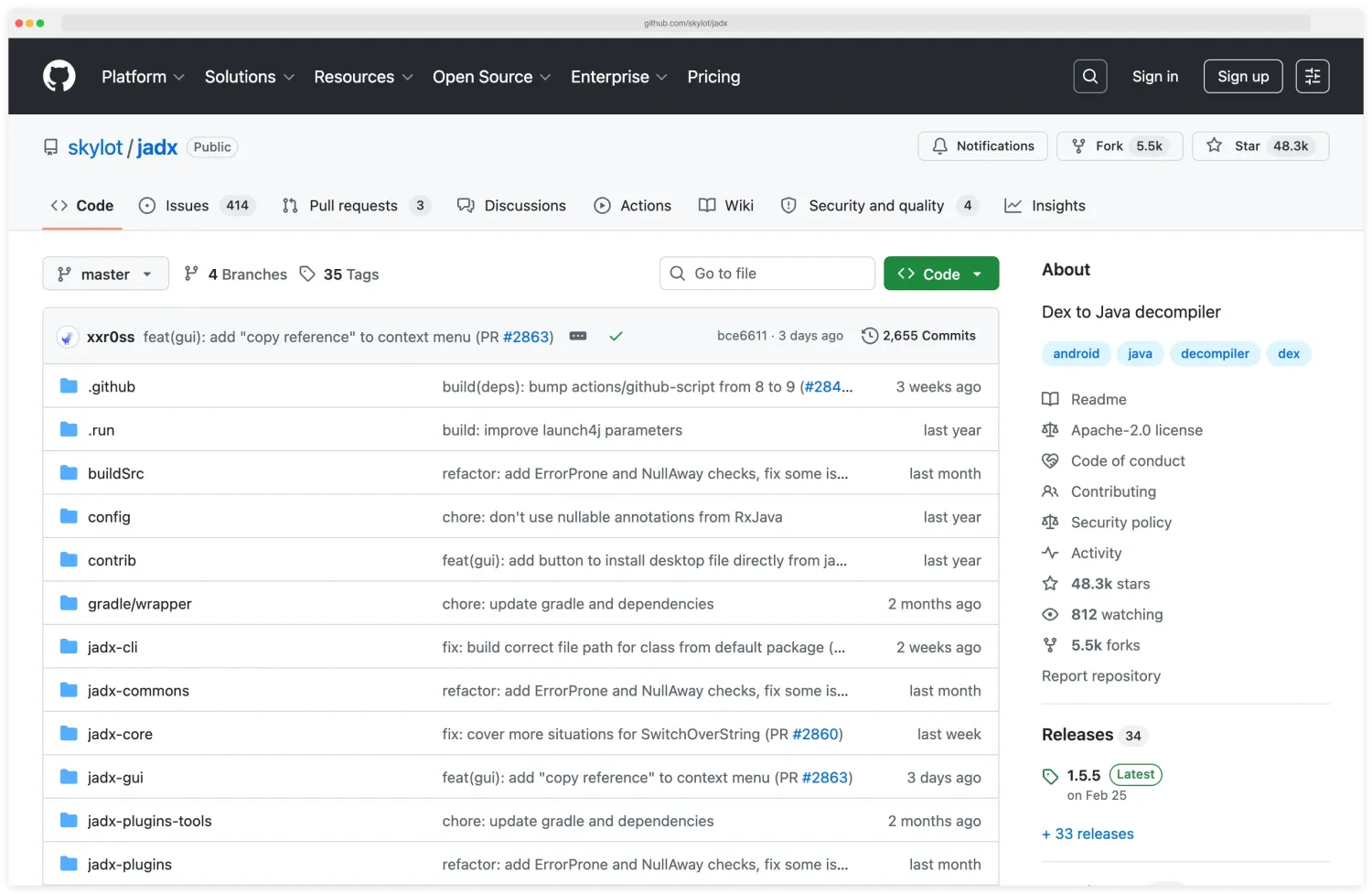
Task: Open the Actions tab
Action: (633, 206)
